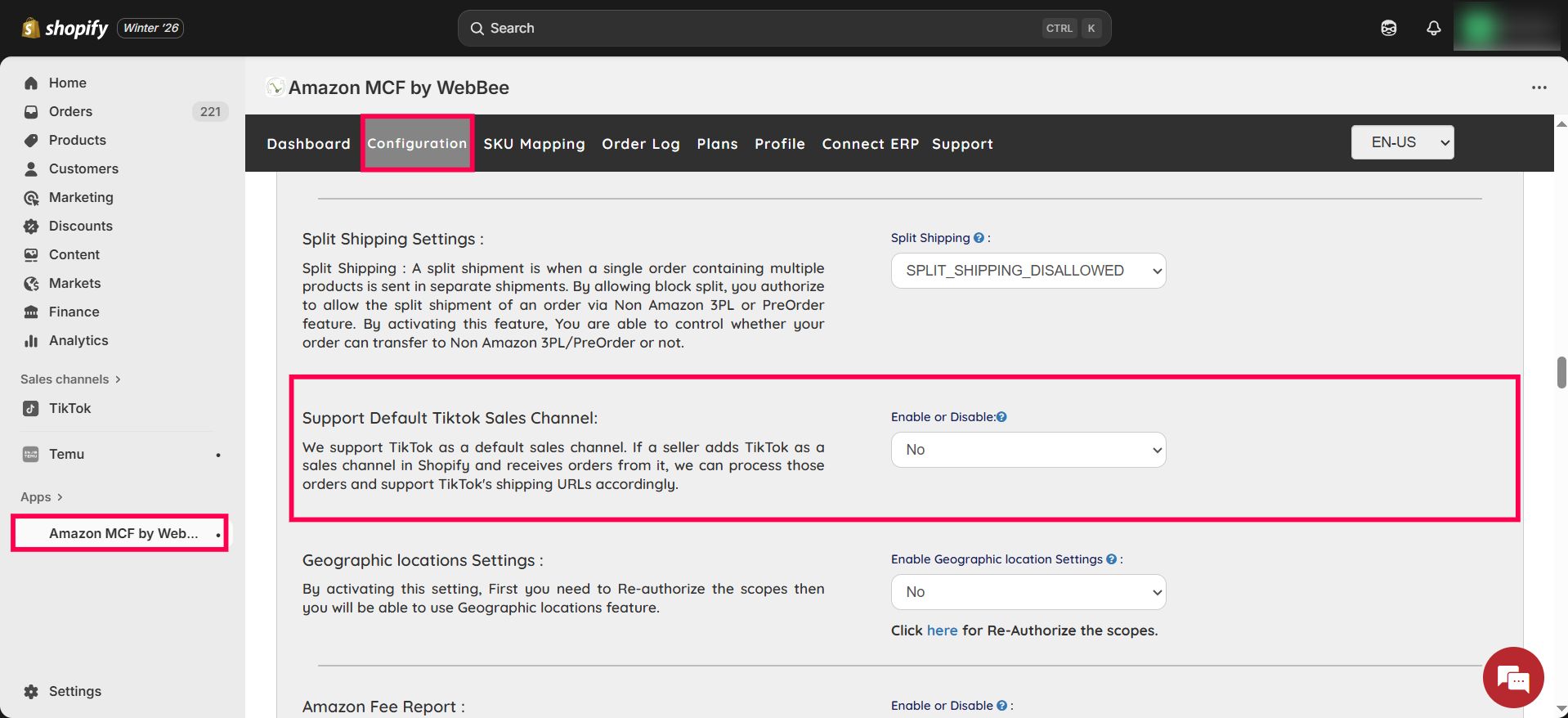1568x718 pixels.
Task: Click the TikTok sales channel icon
Action: click(31, 408)
